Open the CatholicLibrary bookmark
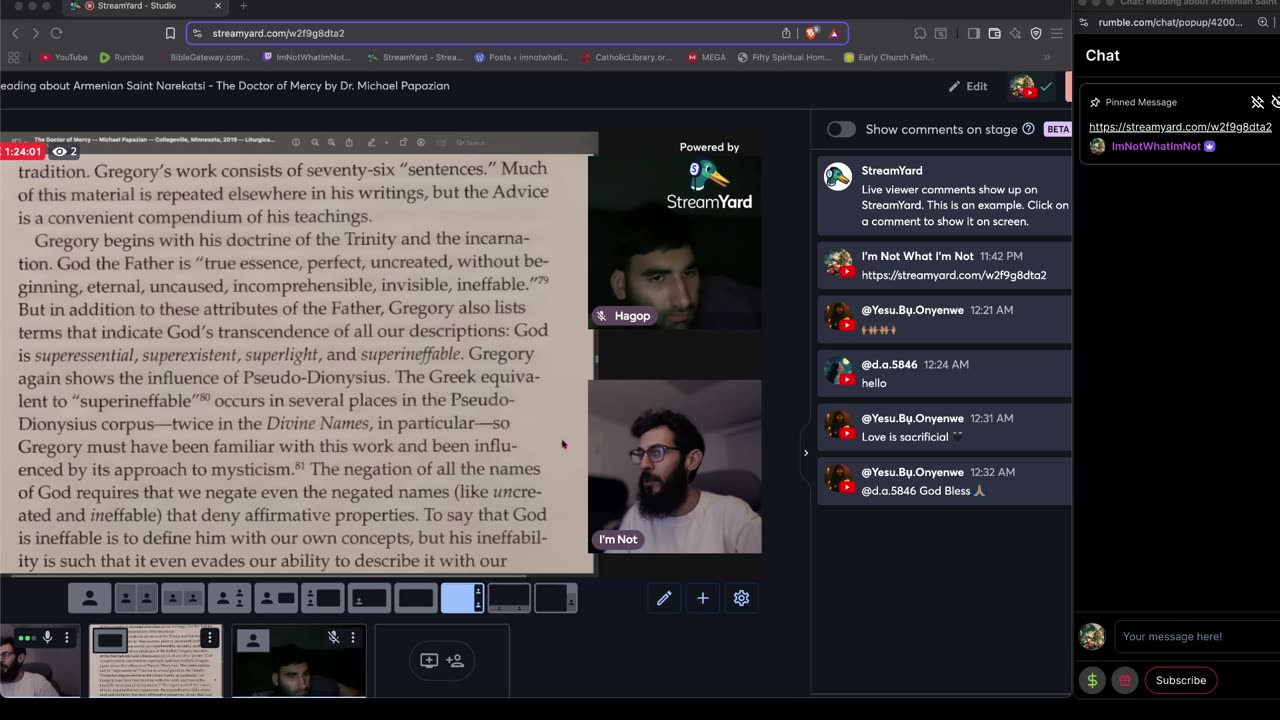Image resolution: width=1280 pixels, height=720 pixels. [627, 57]
